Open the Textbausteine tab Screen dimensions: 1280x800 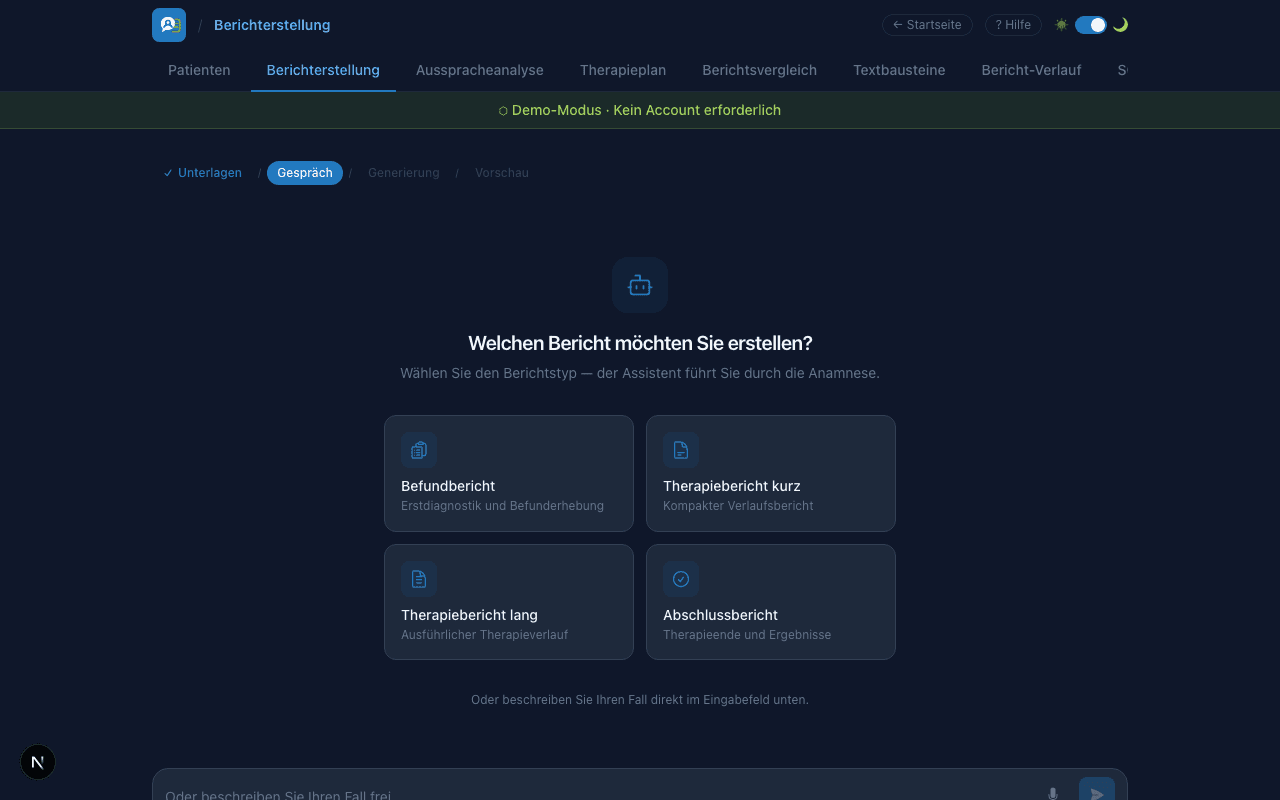pos(899,70)
